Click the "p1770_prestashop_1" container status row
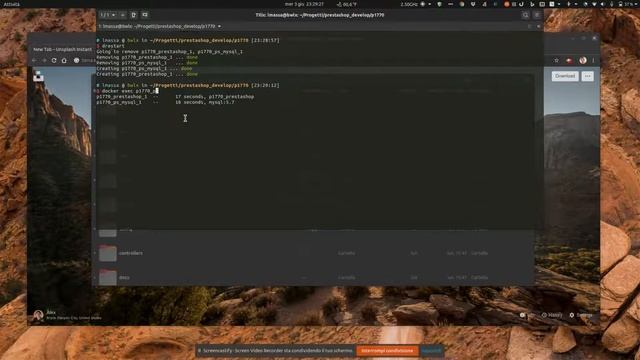The height and width of the screenshot is (360, 640). tap(175, 97)
